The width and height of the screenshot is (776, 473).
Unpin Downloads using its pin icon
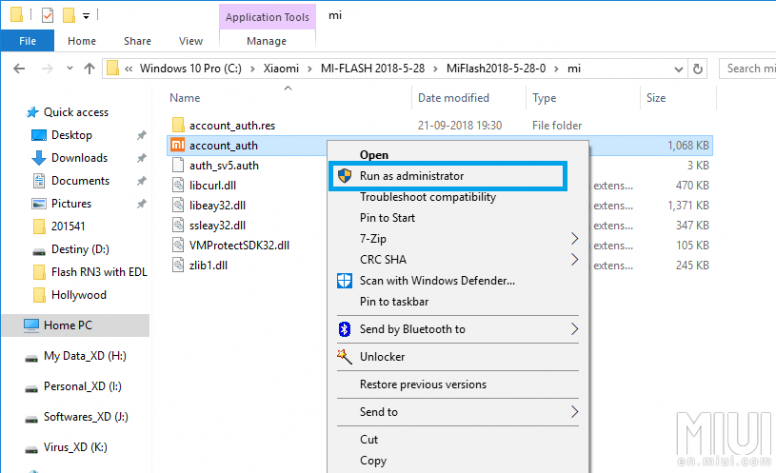tap(142, 158)
